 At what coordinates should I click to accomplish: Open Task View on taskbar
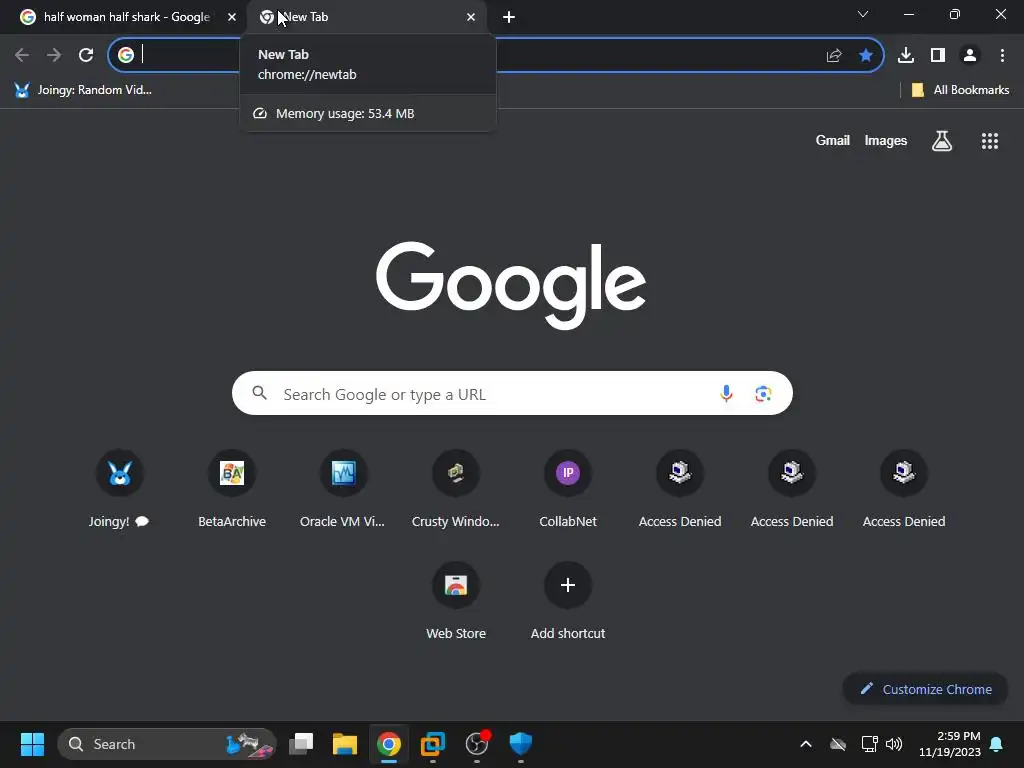point(301,744)
